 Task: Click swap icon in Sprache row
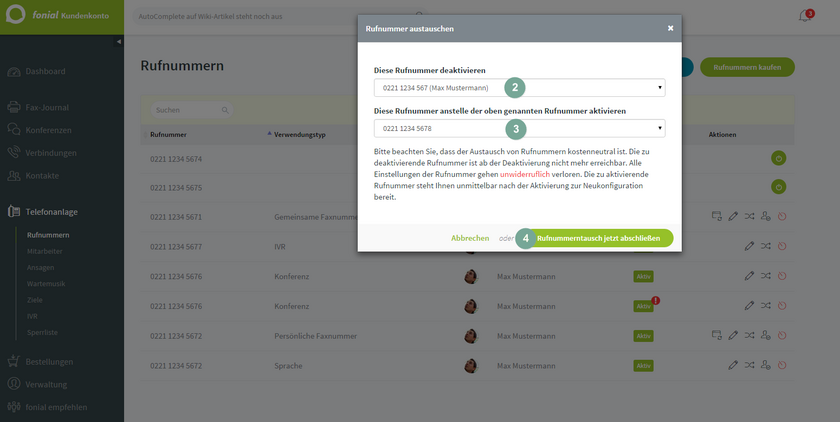click(x=749, y=365)
